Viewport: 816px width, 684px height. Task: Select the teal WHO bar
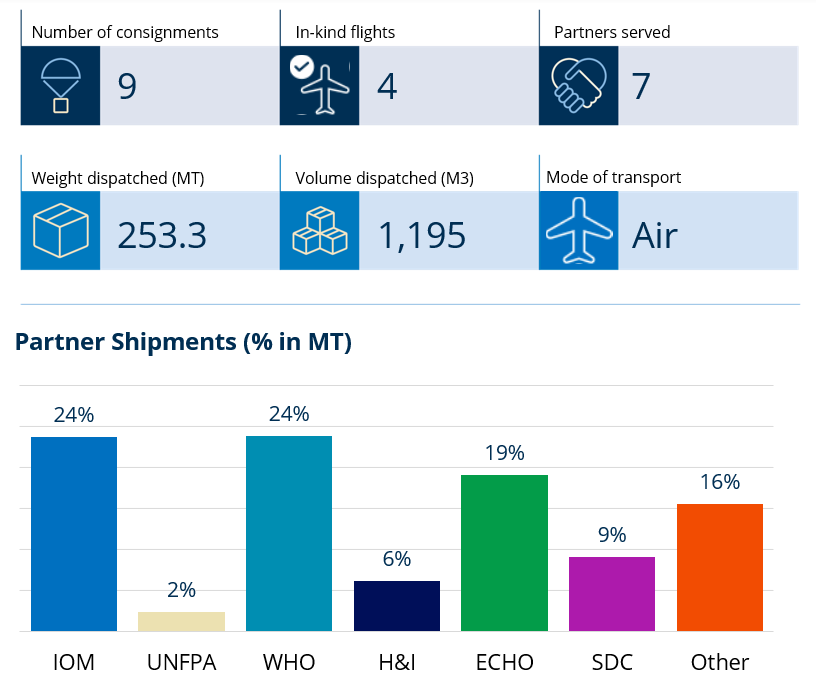coord(289,534)
